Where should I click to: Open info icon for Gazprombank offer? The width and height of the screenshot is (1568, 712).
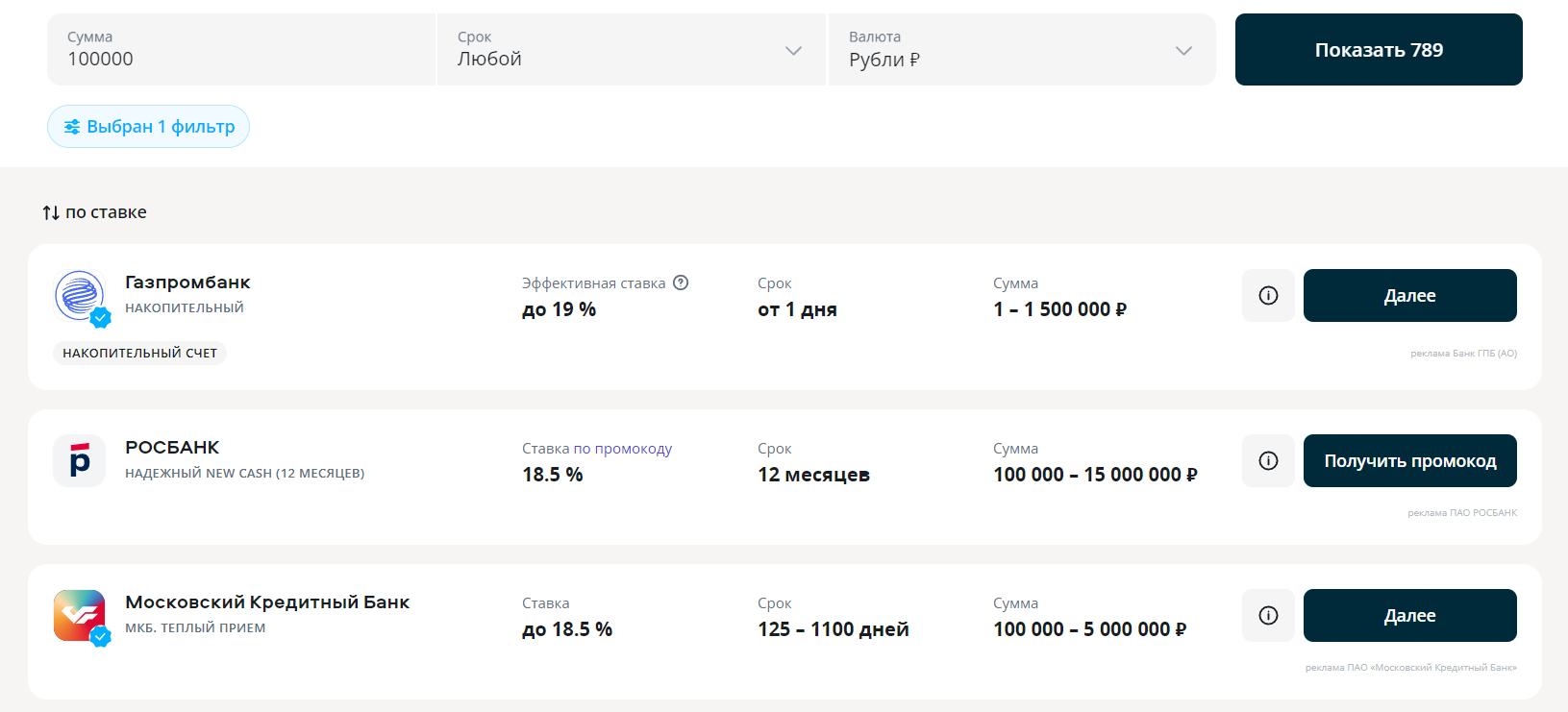[1268, 296]
